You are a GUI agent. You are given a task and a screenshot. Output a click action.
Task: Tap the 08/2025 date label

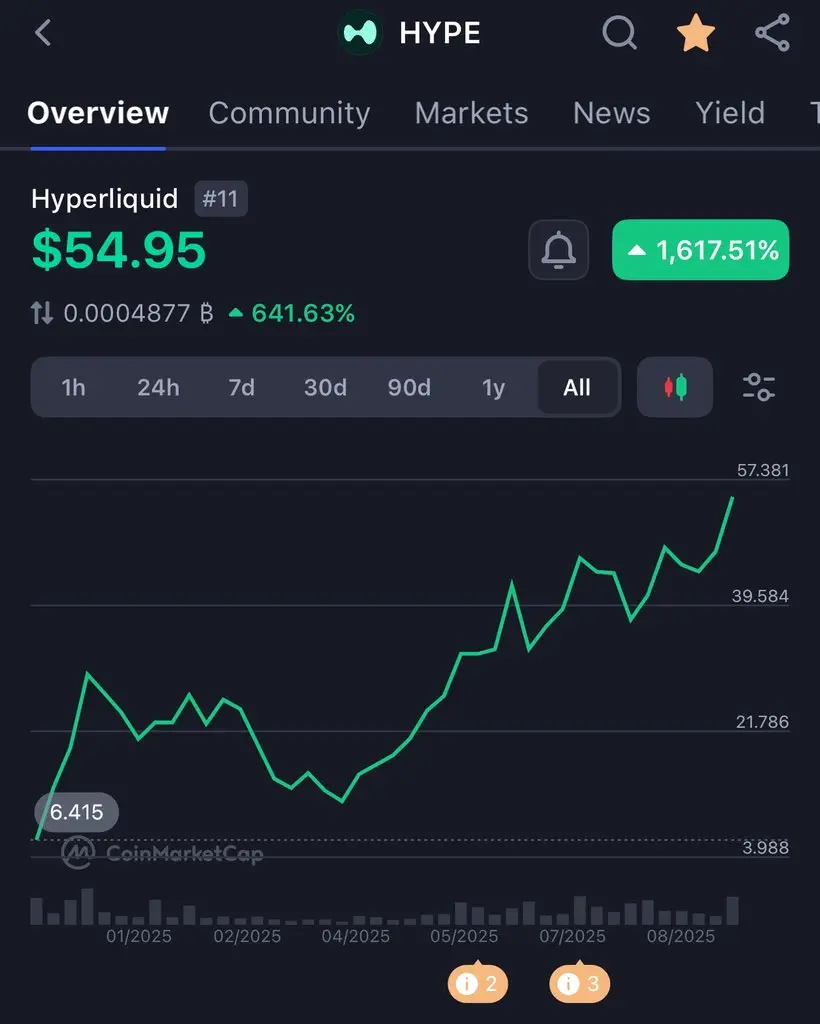tap(680, 936)
